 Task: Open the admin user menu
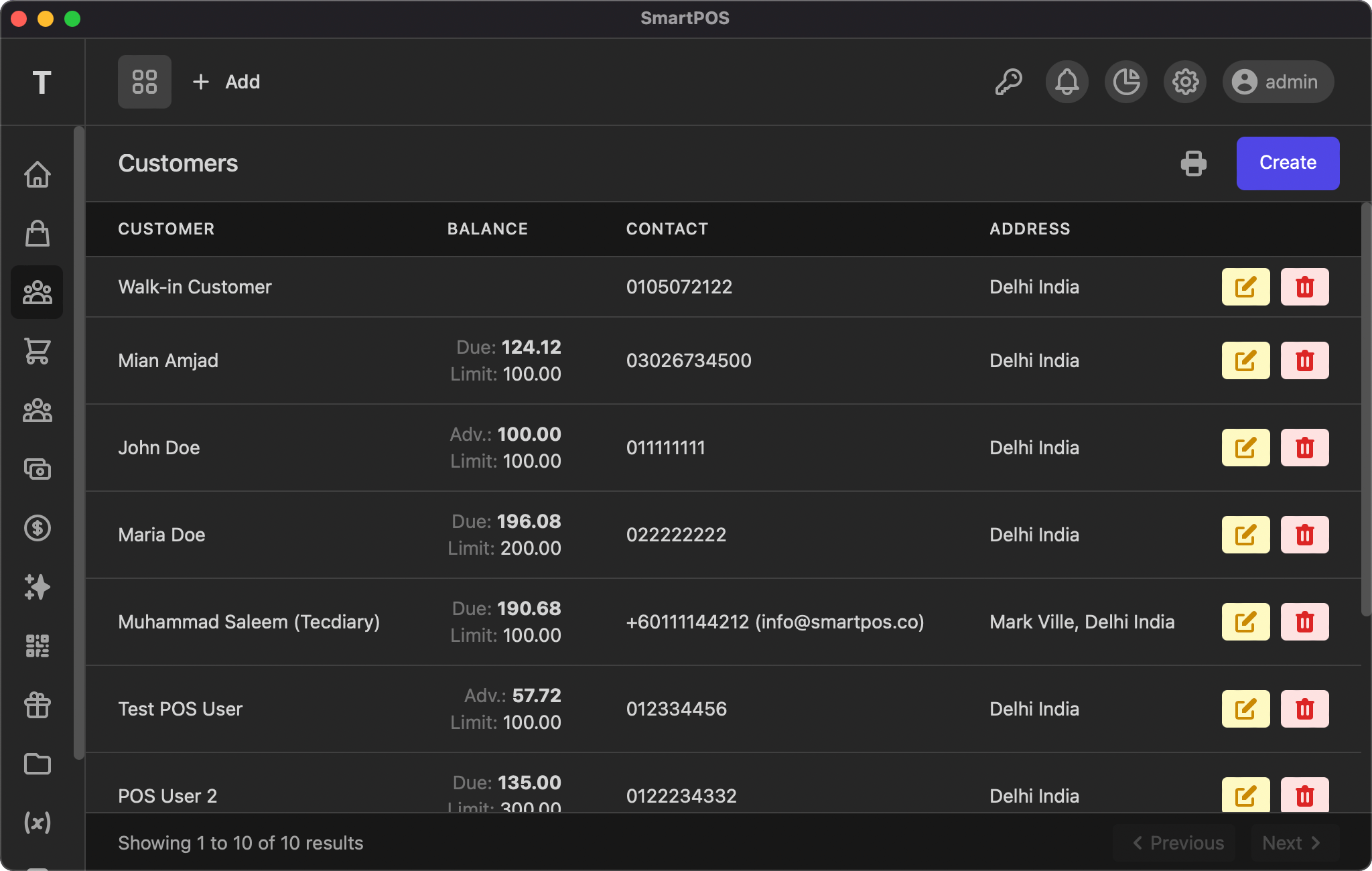(x=1278, y=82)
